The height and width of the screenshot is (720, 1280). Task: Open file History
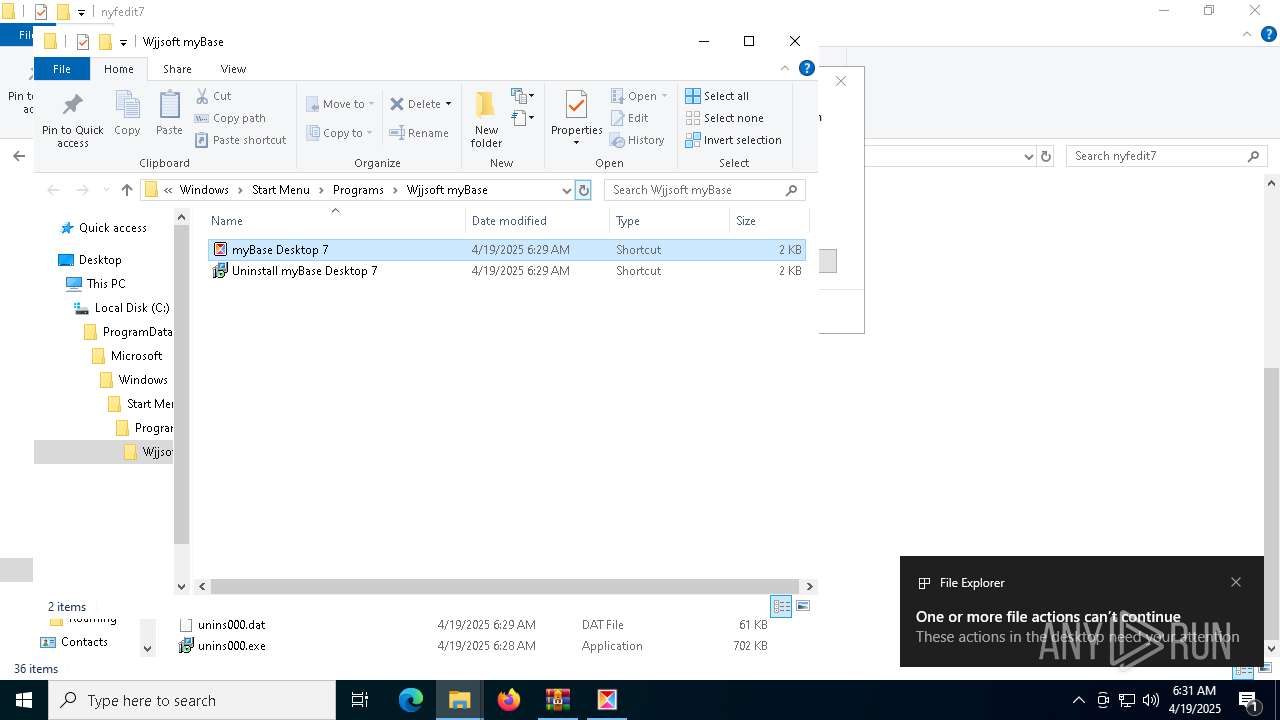coord(637,140)
